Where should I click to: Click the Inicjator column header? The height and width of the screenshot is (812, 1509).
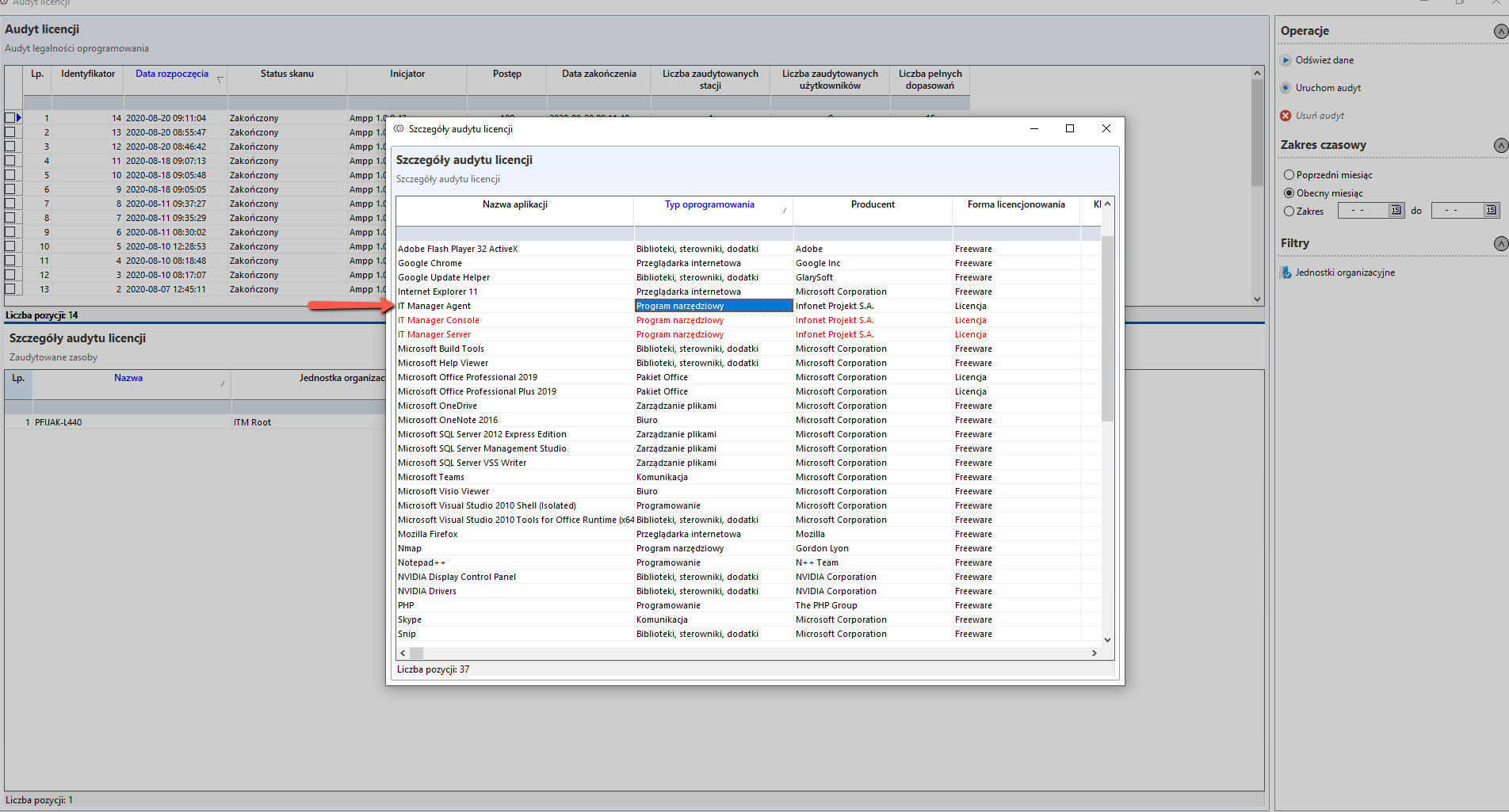click(x=407, y=74)
